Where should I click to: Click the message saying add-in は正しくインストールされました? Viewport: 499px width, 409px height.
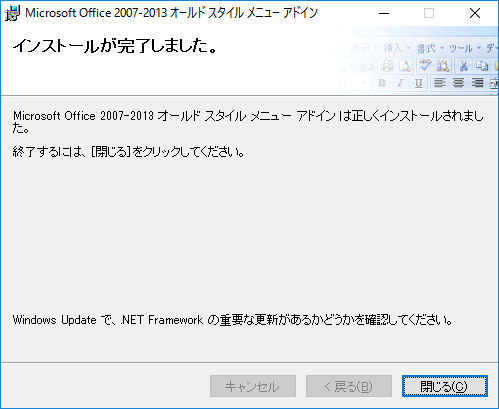[248, 122]
